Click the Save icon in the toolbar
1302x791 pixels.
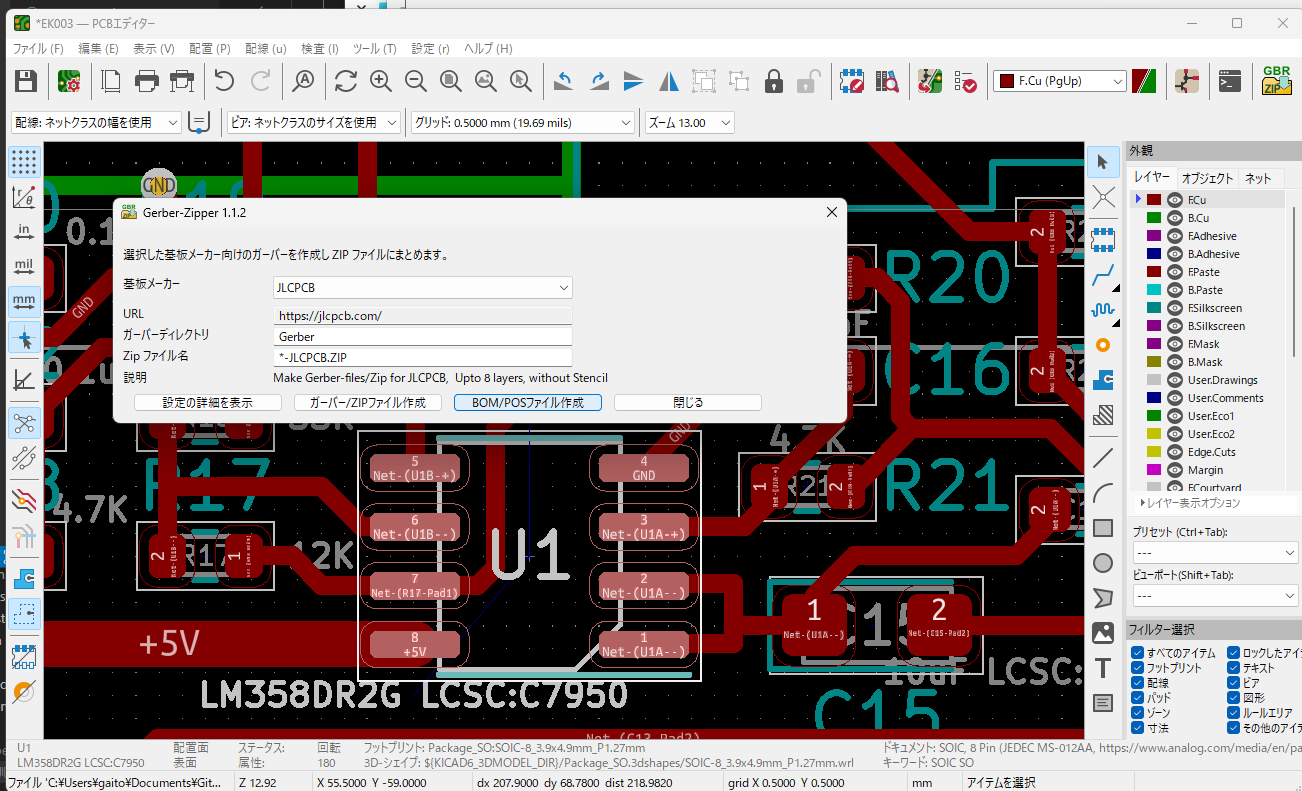pos(25,81)
